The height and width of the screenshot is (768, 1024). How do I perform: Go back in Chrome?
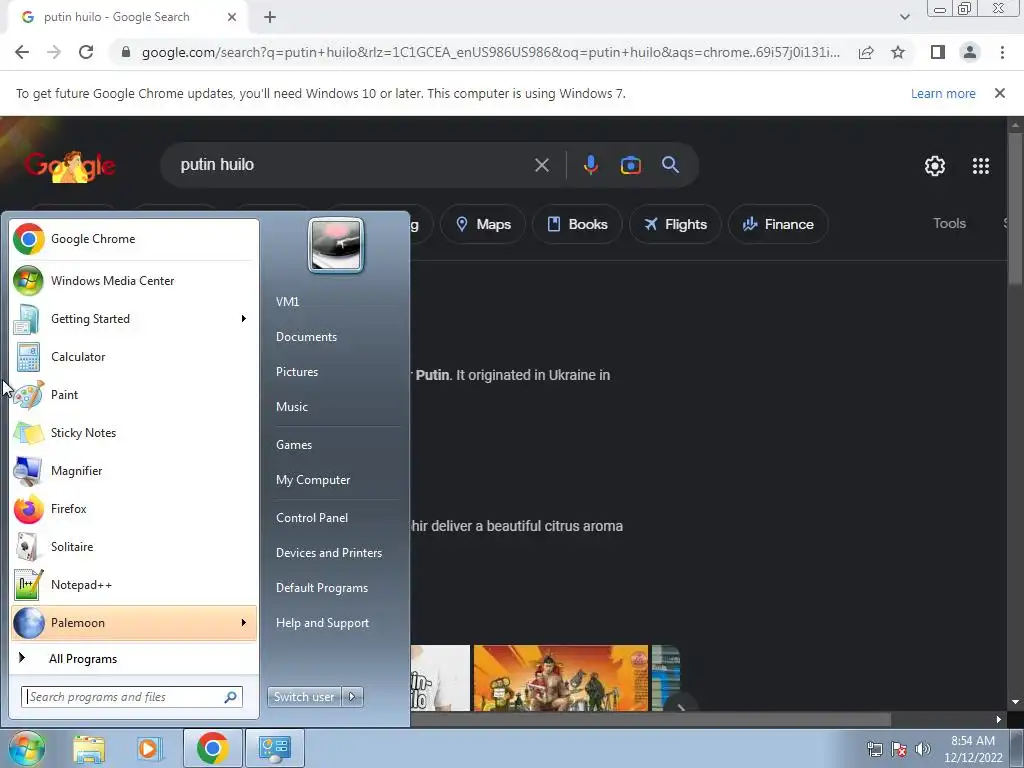click(x=22, y=52)
